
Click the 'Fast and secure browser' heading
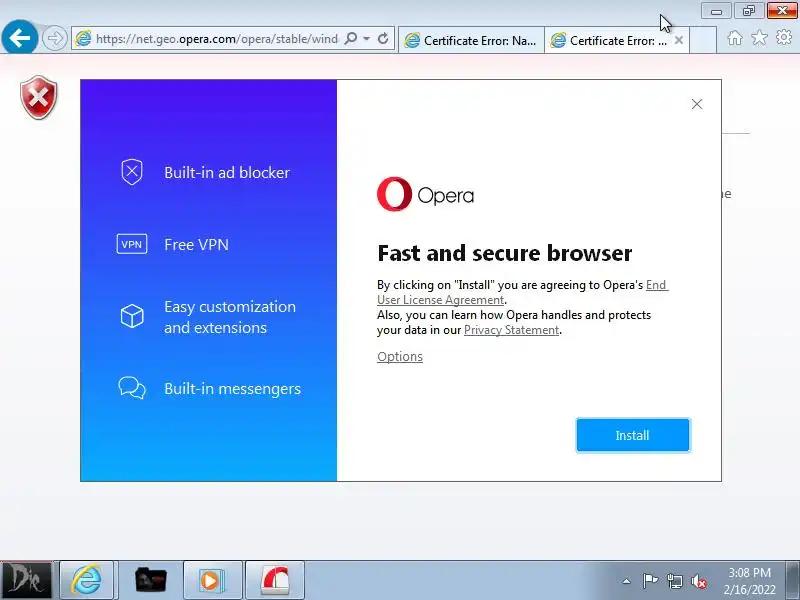[x=505, y=253]
